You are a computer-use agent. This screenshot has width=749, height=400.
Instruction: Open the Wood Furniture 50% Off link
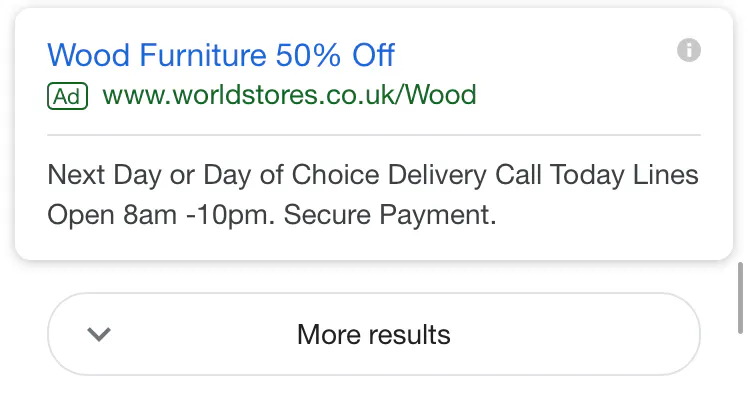[221, 54]
